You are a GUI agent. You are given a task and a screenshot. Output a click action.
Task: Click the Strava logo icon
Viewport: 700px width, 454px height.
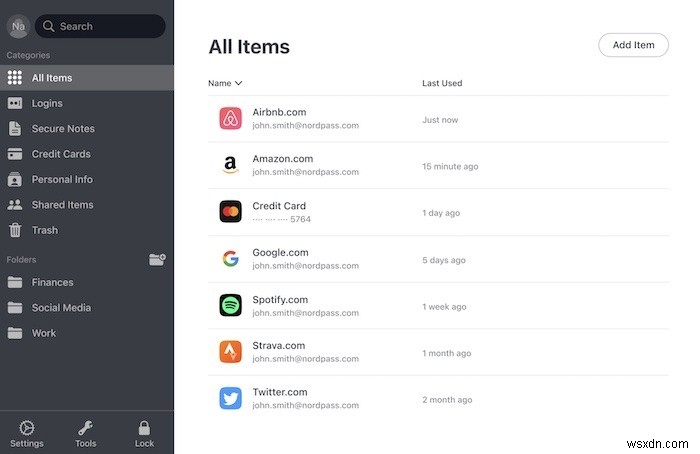click(230, 352)
